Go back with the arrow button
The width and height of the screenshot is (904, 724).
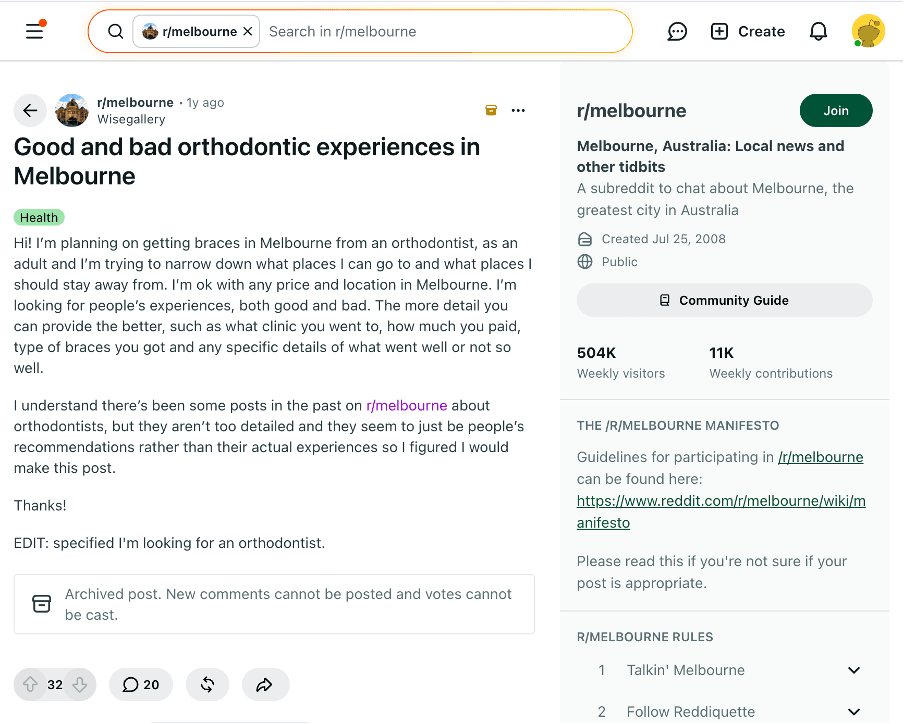click(30, 110)
